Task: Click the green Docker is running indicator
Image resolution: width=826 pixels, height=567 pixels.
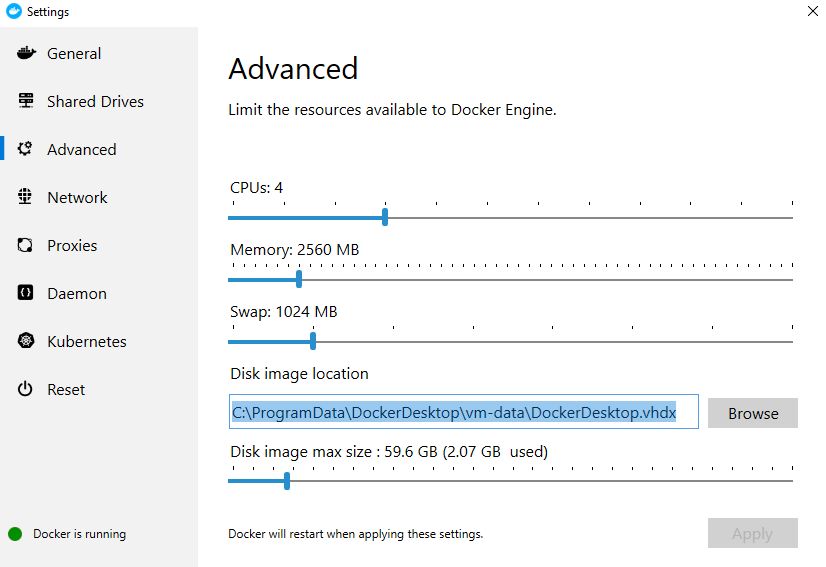Action: click(15, 533)
